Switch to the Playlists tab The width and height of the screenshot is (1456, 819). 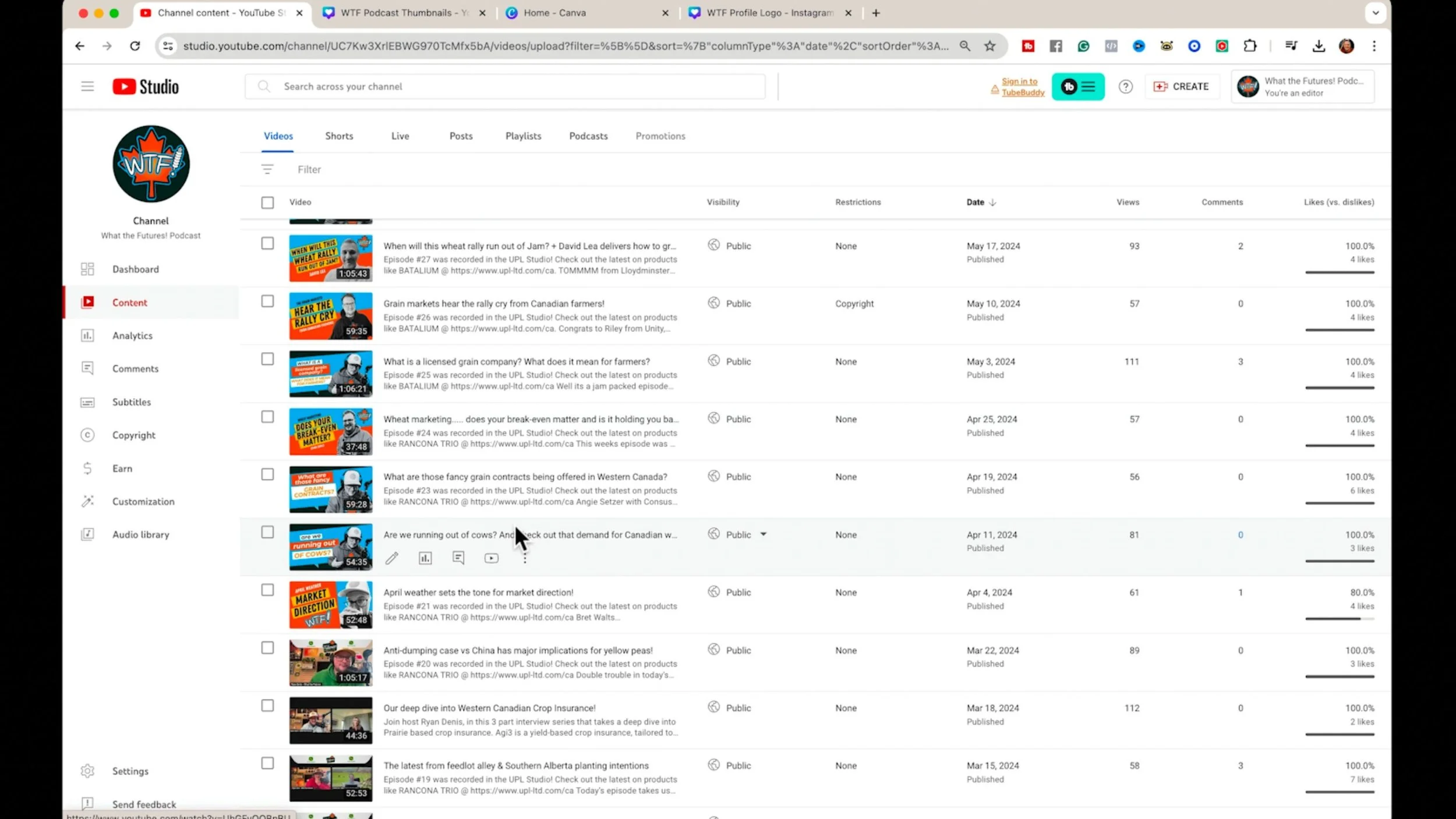(523, 136)
